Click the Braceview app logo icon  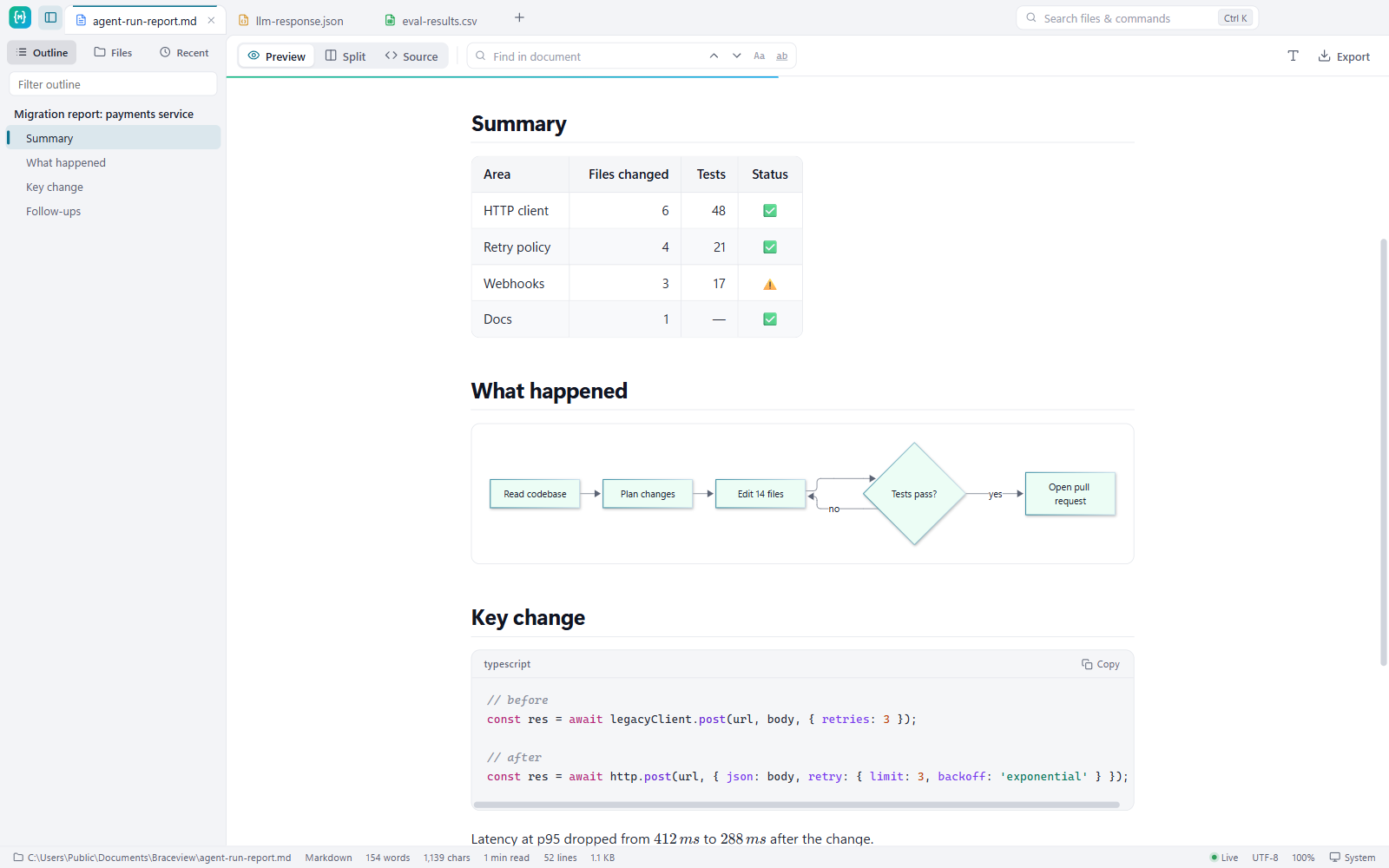tap(20, 17)
